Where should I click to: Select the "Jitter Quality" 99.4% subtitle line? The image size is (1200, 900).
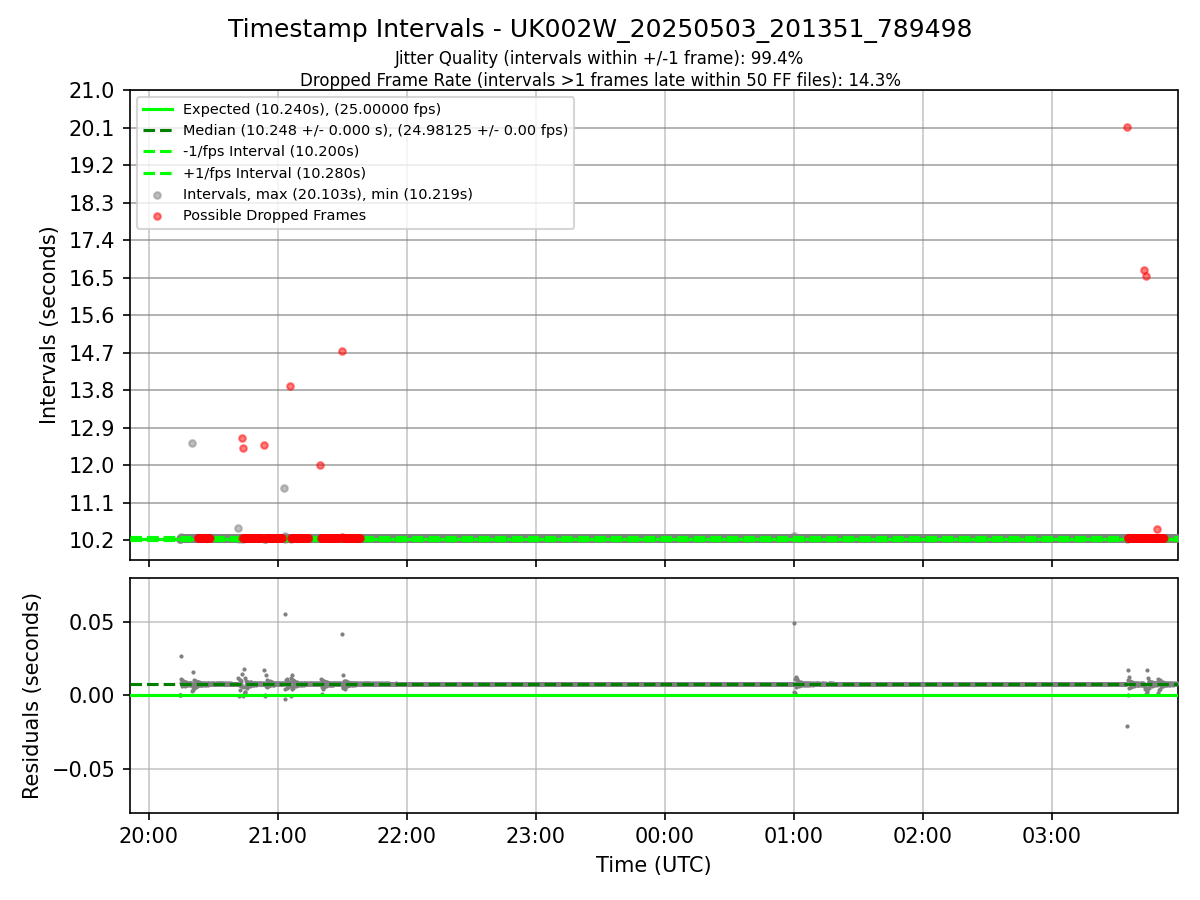tap(600, 58)
